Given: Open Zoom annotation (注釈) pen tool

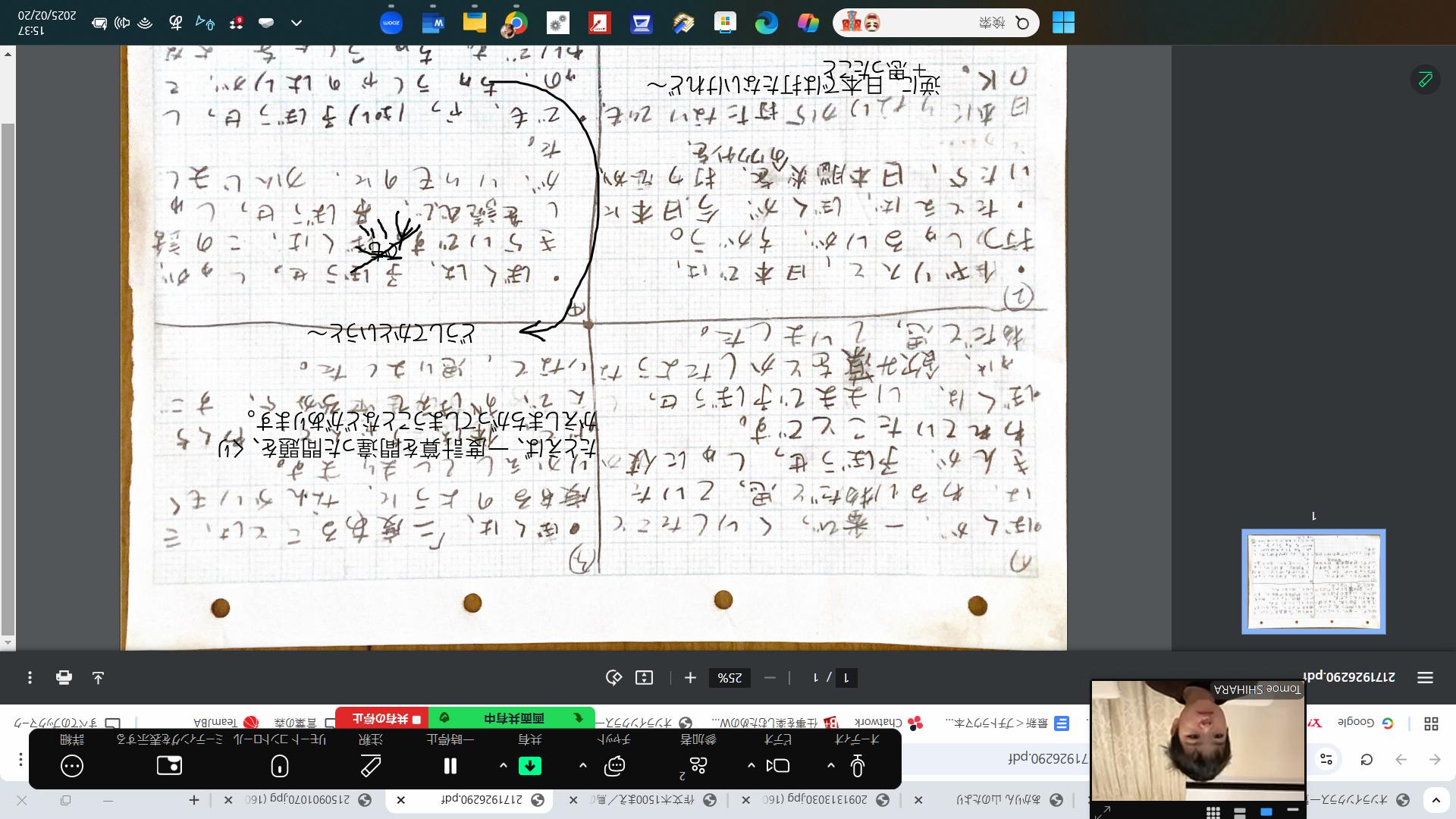Looking at the screenshot, I should pyautogui.click(x=371, y=766).
